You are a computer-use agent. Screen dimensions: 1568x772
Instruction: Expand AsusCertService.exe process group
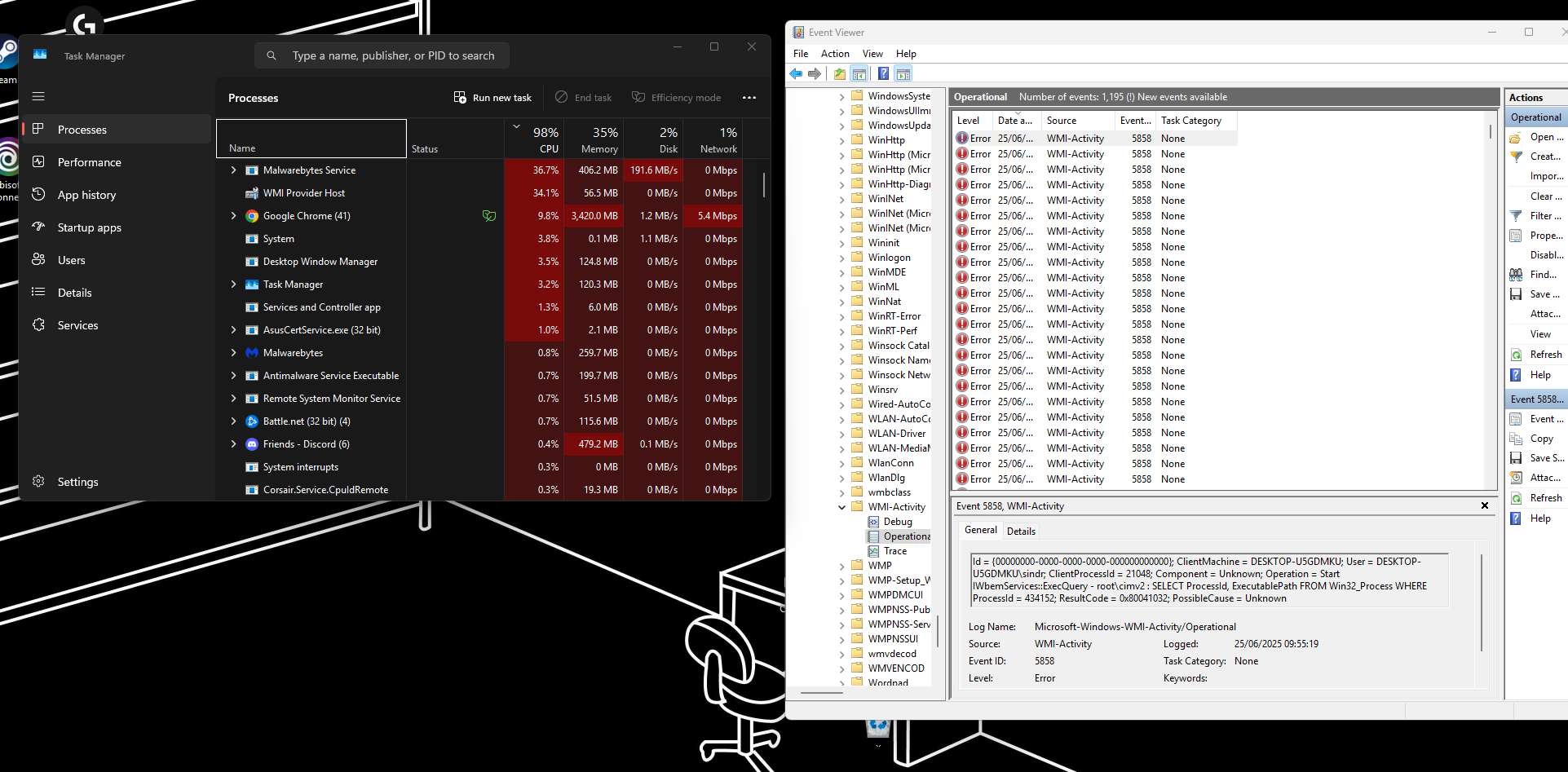(x=233, y=330)
